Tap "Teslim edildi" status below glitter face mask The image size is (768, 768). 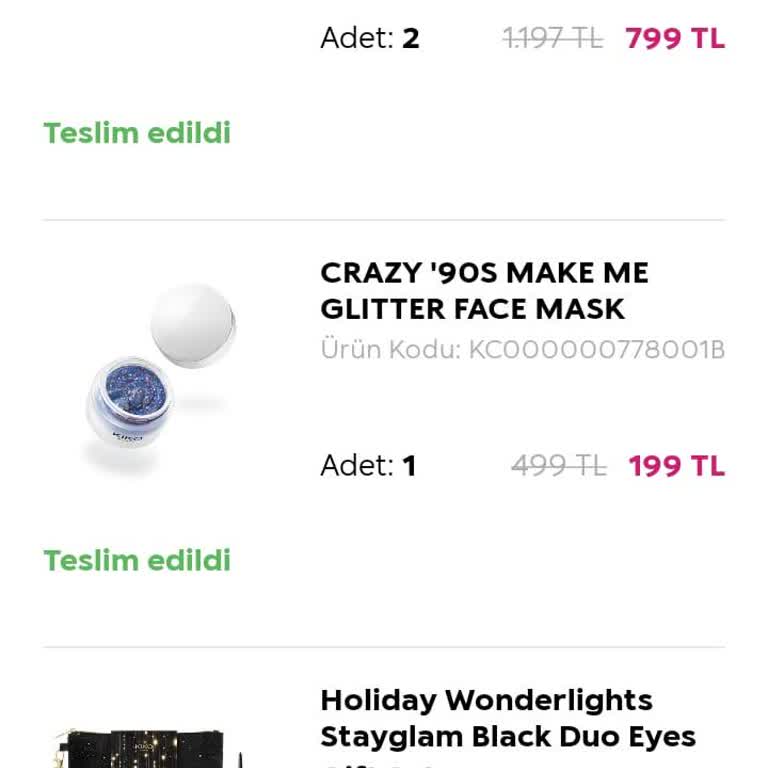(x=137, y=560)
